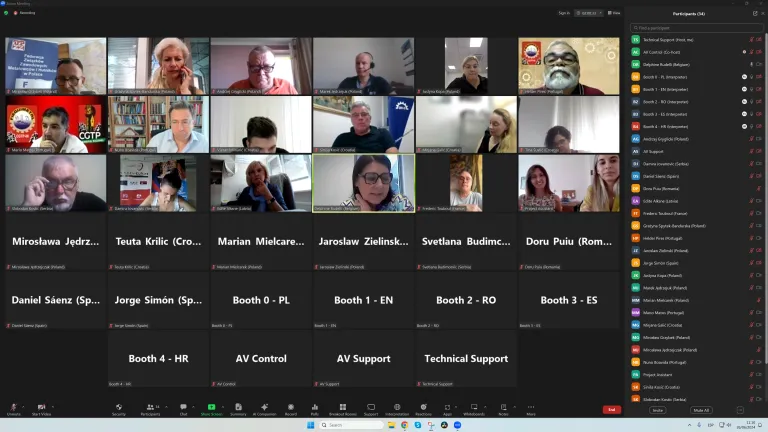Viewport: 768px width, 432px height.
Task: Click the Invite button in Participants panel
Action: pyautogui.click(x=658, y=410)
